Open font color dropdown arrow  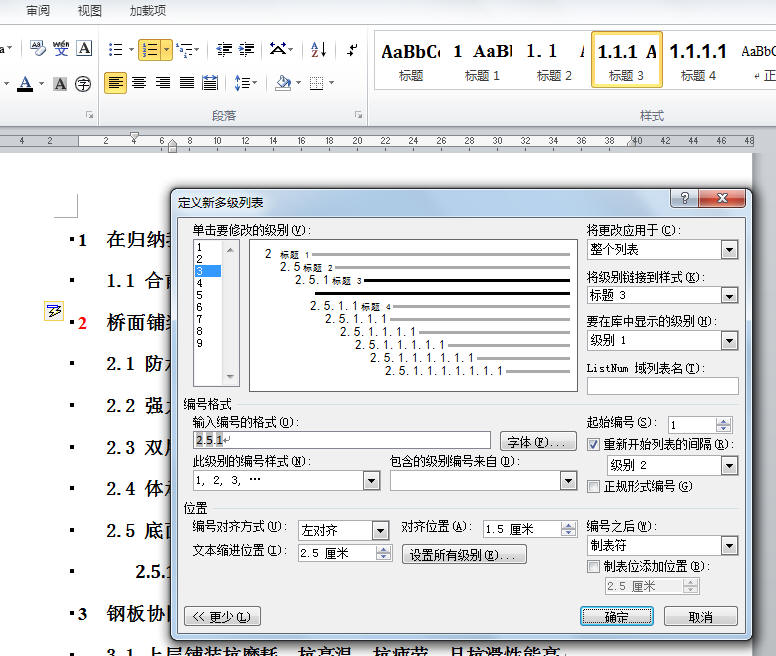[x=42, y=84]
